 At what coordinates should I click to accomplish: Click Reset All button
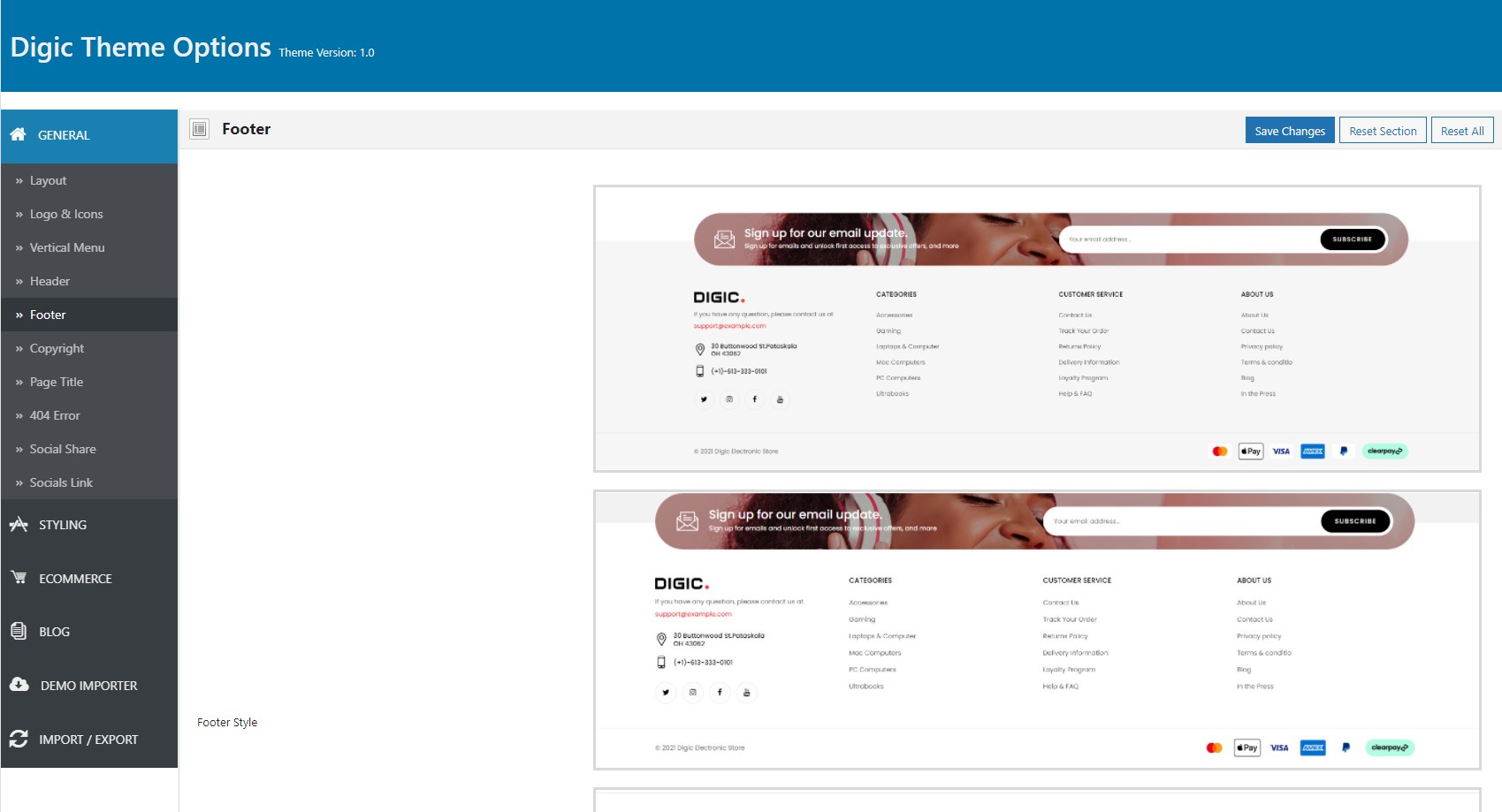pos(1462,130)
